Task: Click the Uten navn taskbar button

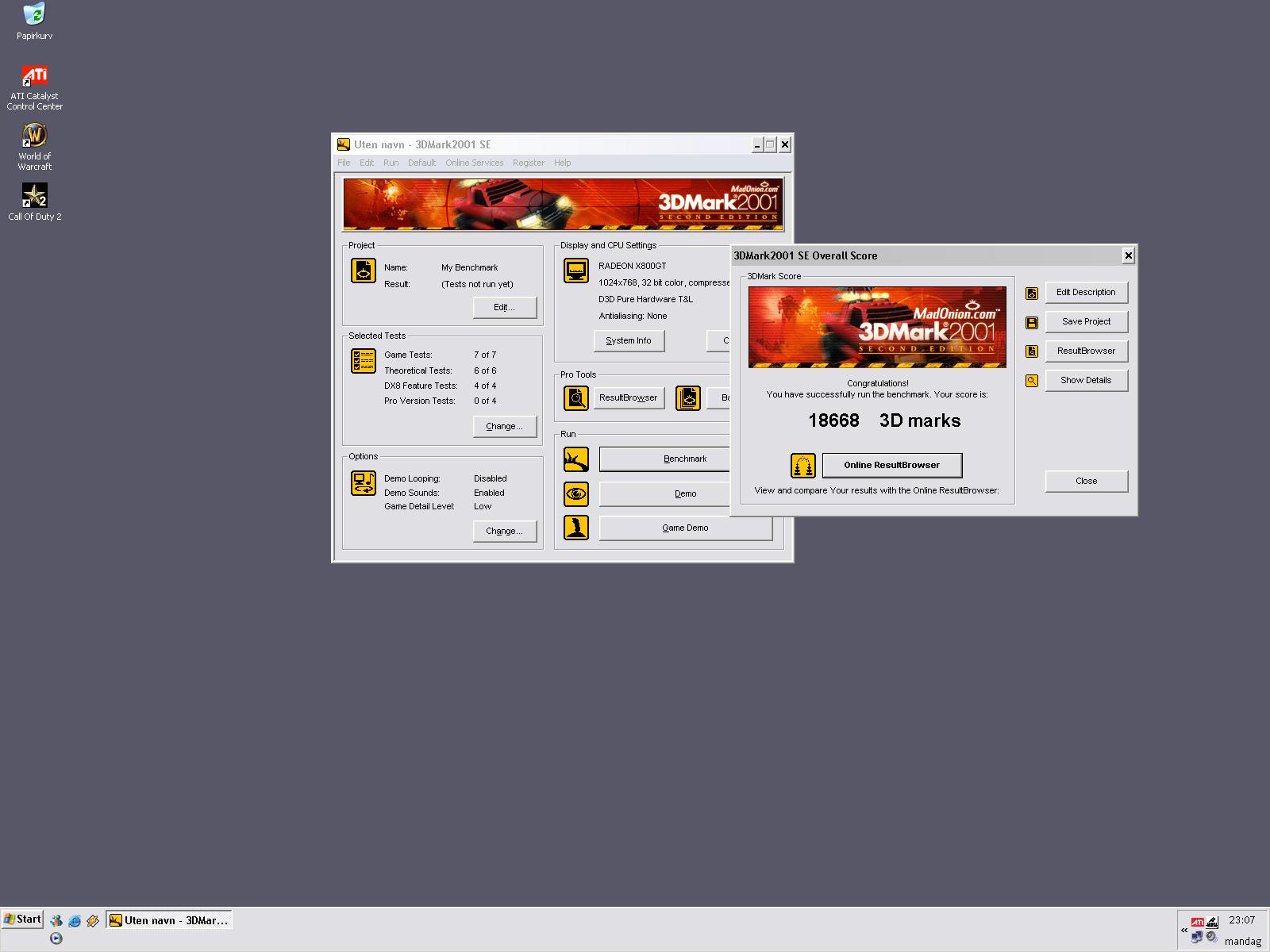Action: 169,920
